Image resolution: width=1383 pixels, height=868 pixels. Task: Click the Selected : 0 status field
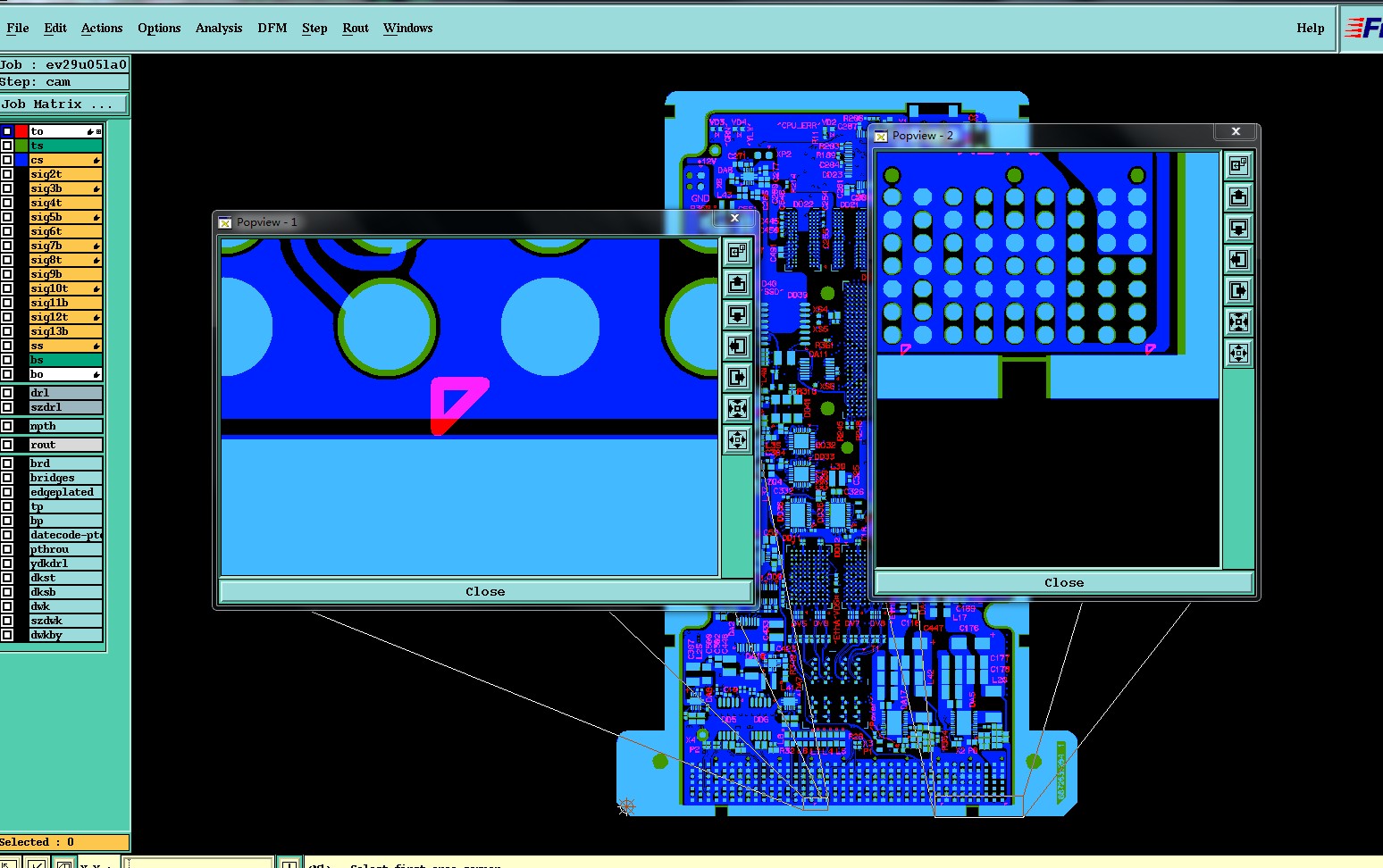point(64,842)
